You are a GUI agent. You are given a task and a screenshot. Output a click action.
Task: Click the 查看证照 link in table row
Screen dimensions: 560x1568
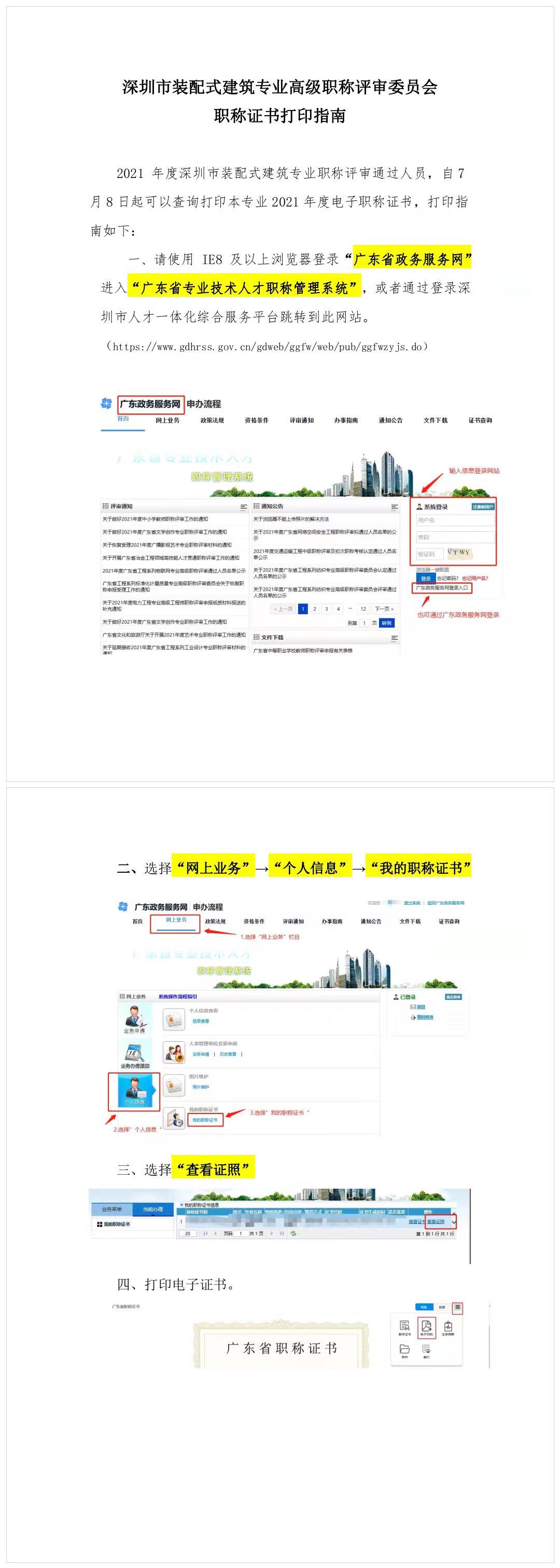click(436, 1221)
